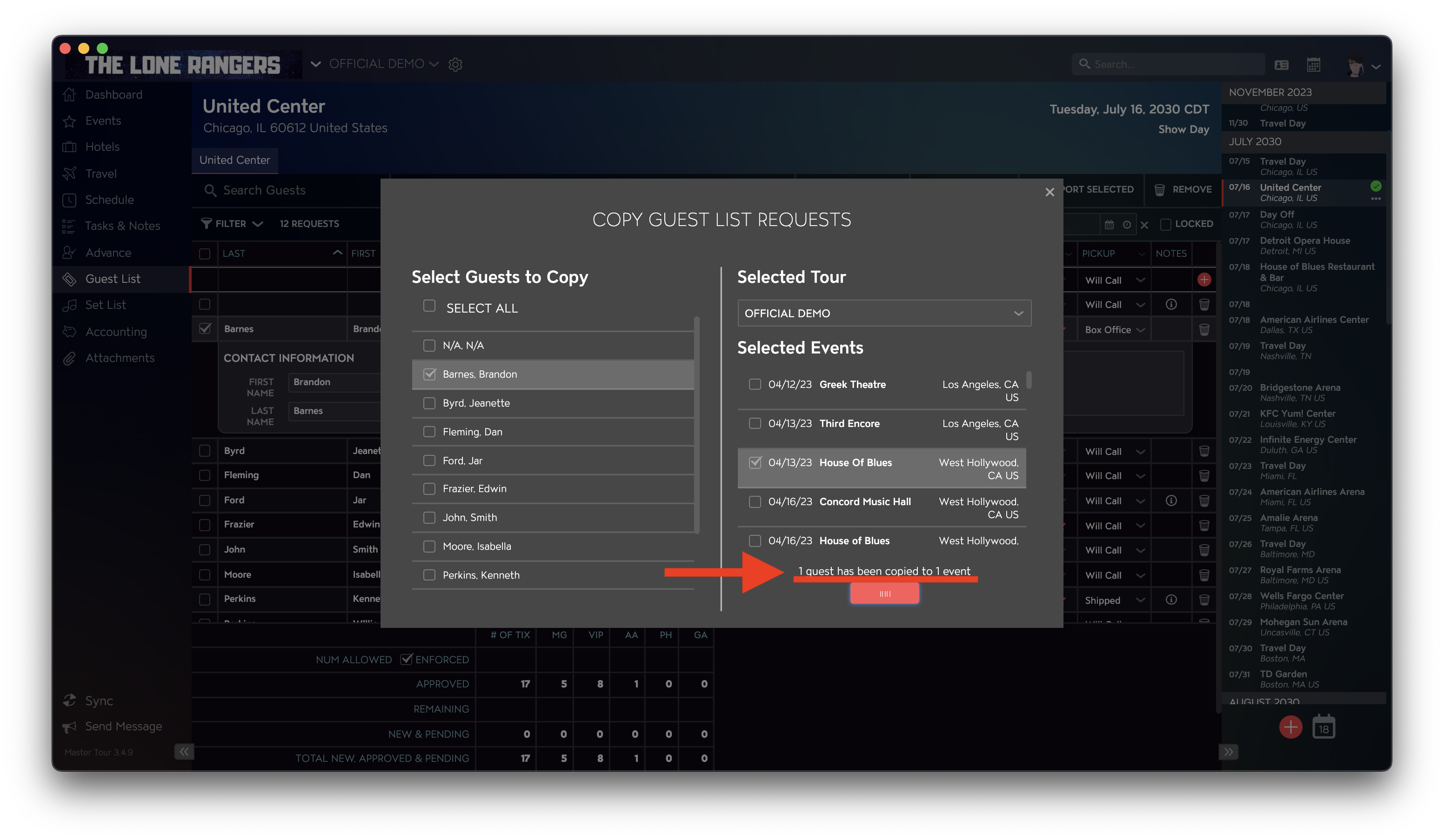Toggle LAST column sort arrow

pos(337,253)
